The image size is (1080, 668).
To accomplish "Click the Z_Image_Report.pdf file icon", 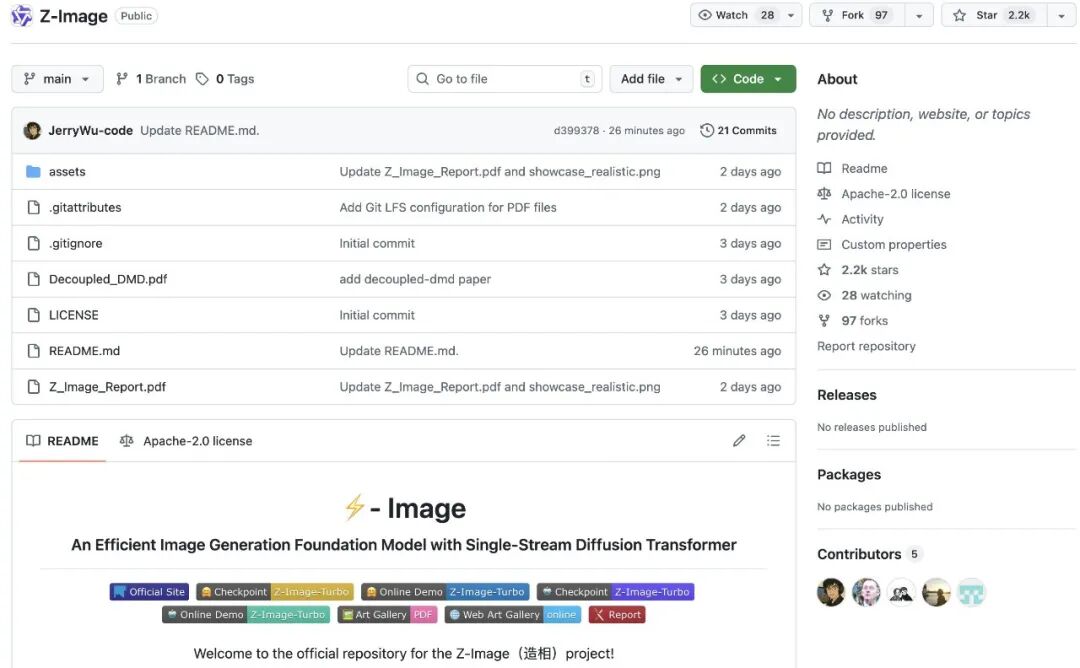I will click(x=33, y=387).
